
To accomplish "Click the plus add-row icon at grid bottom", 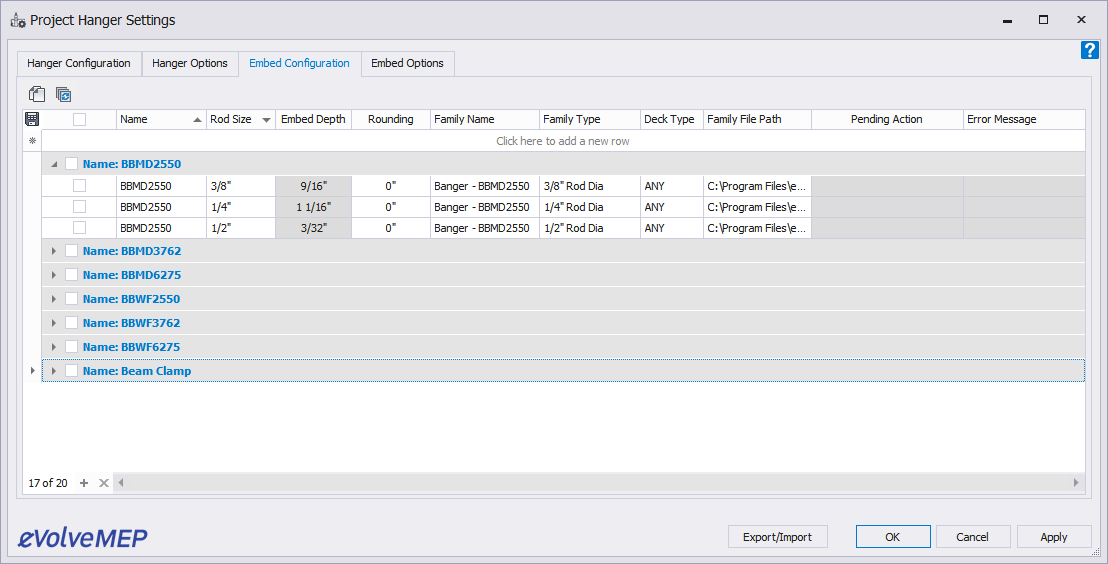I will pos(84,483).
